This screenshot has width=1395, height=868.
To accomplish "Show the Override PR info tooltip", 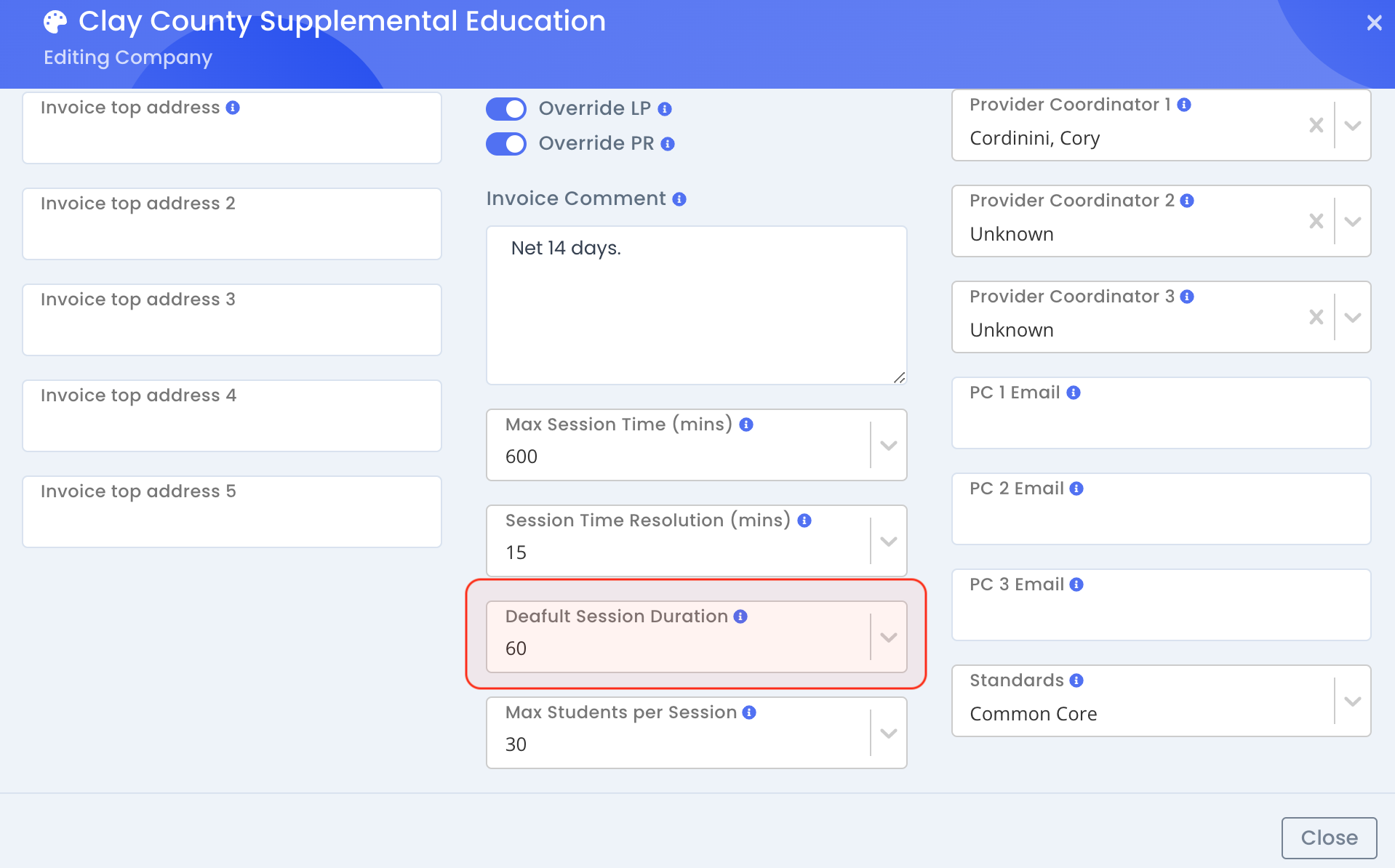I will 668,144.
